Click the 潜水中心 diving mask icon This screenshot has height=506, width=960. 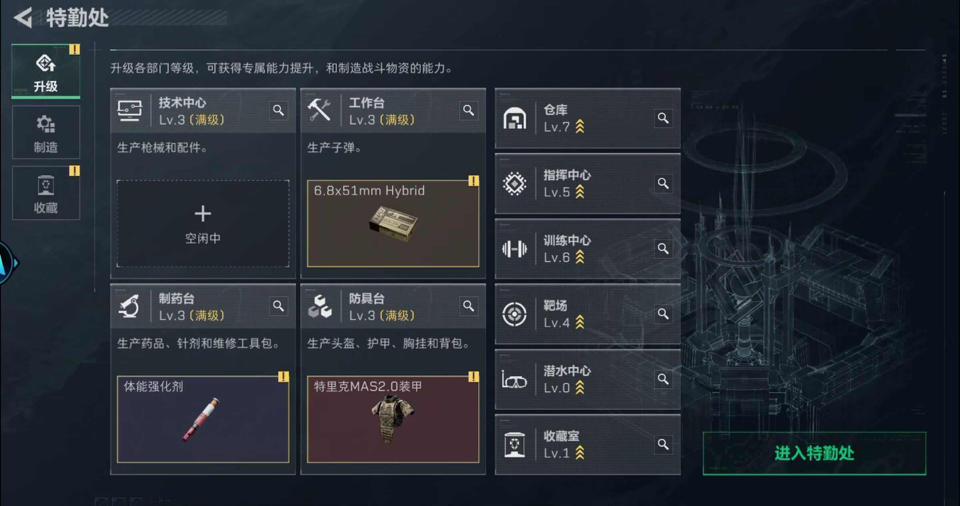tap(514, 380)
